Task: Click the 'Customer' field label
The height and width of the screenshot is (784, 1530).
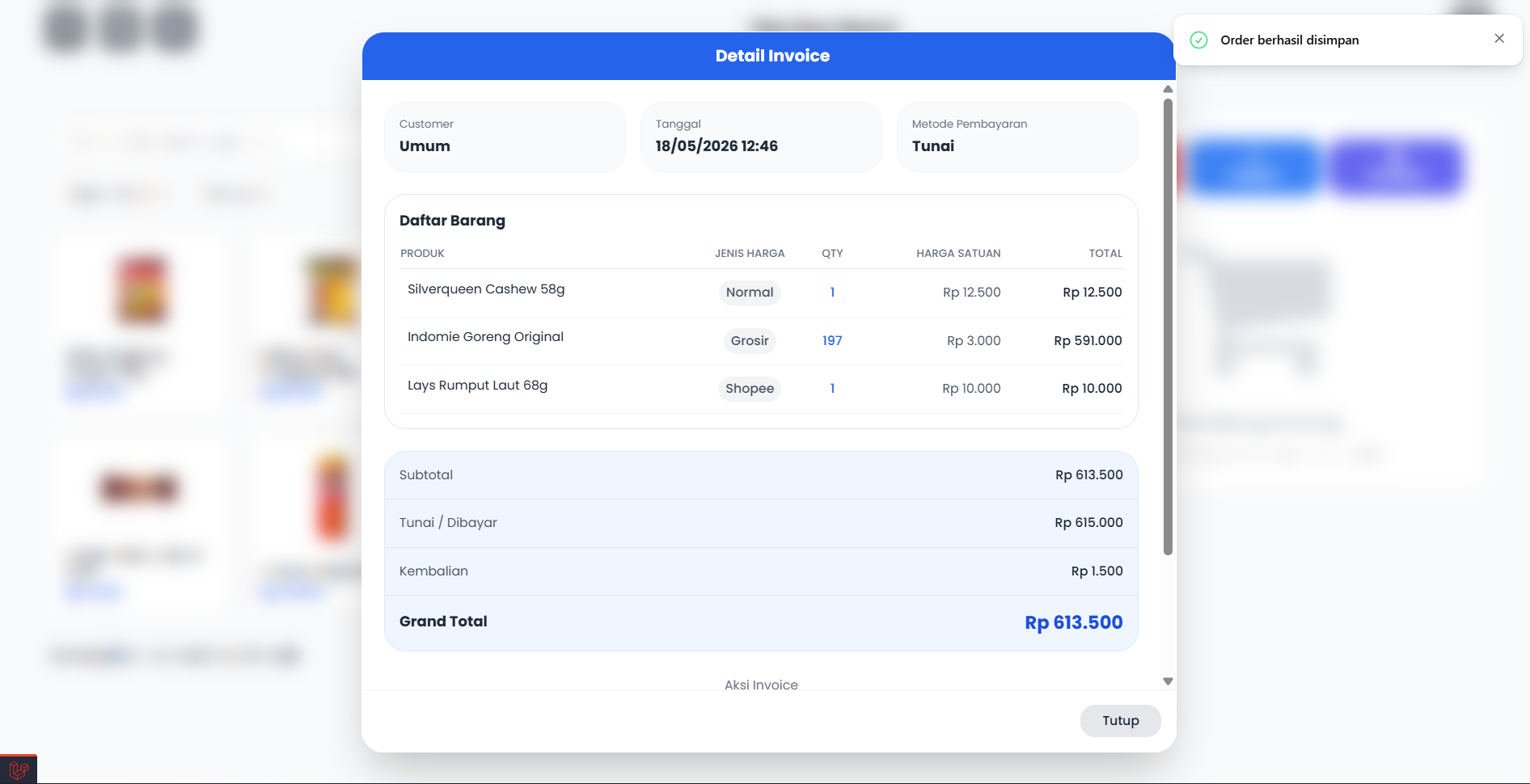Action: pos(426,124)
